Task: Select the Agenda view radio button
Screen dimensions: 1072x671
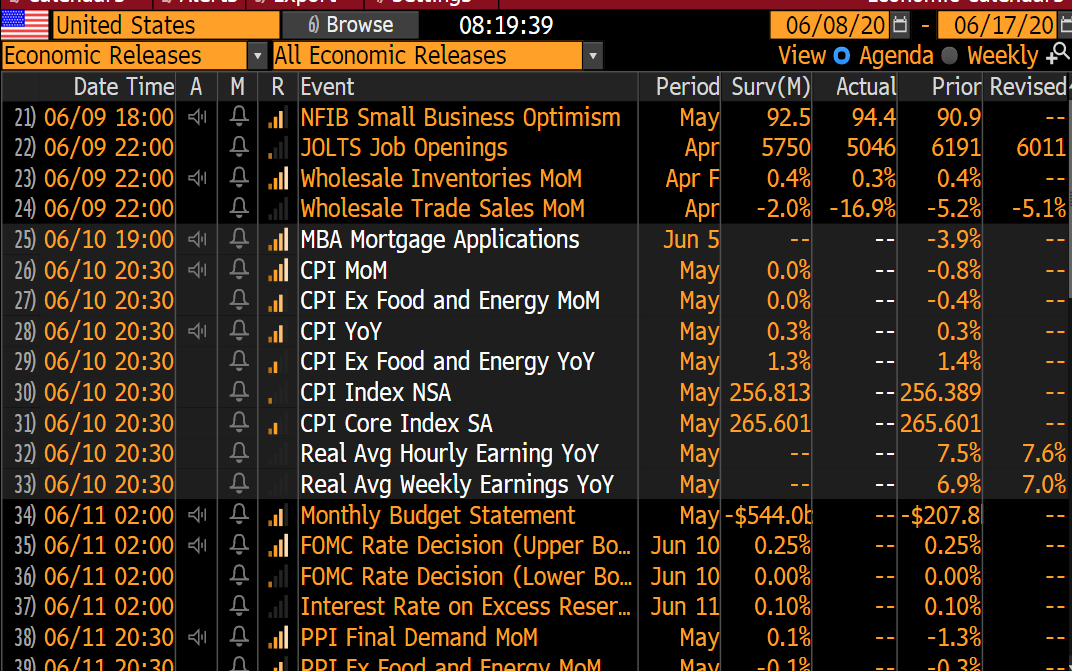Action: pyautogui.click(x=842, y=55)
